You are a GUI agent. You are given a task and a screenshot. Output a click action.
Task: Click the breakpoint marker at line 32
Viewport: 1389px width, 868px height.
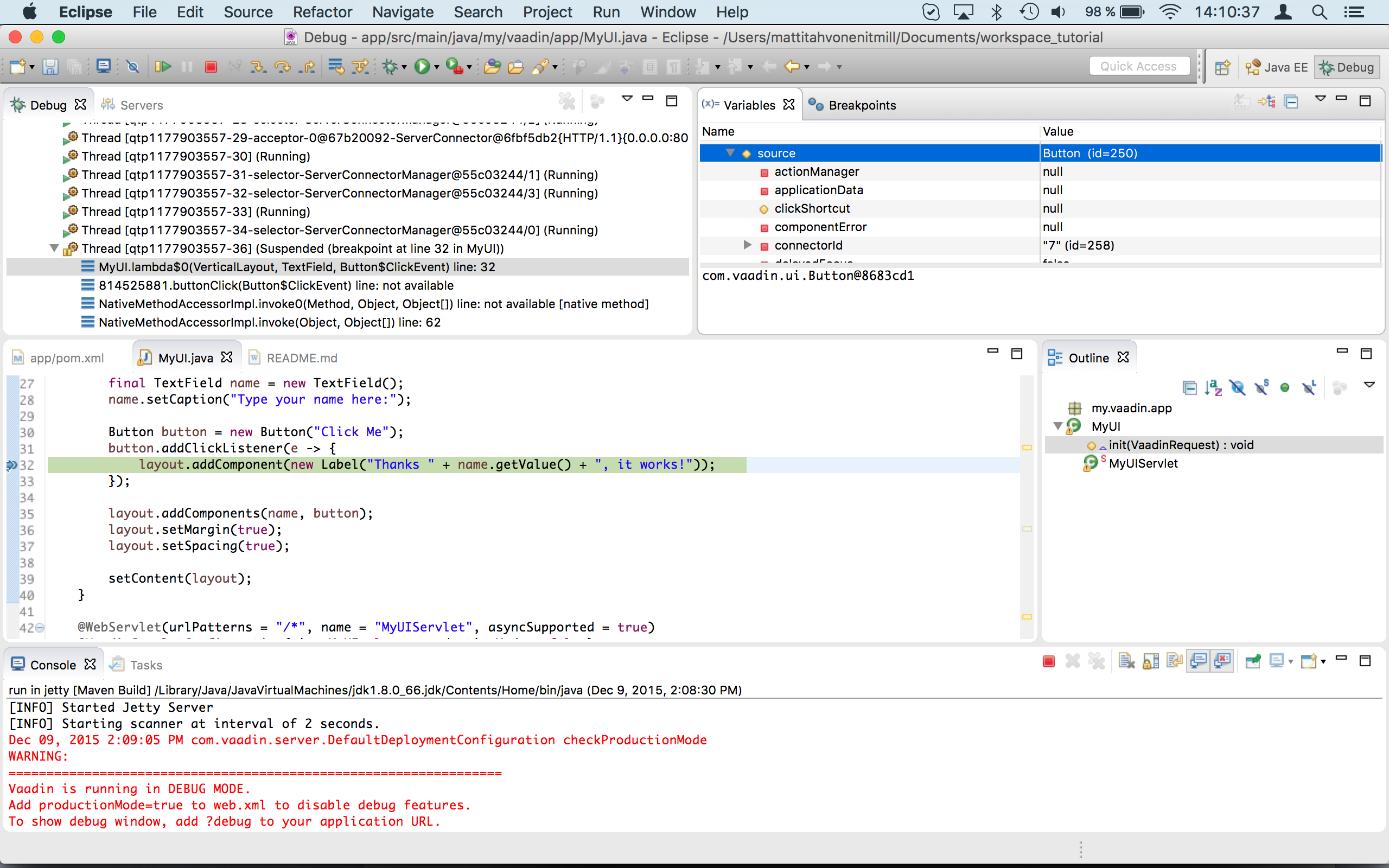[x=11, y=465]
